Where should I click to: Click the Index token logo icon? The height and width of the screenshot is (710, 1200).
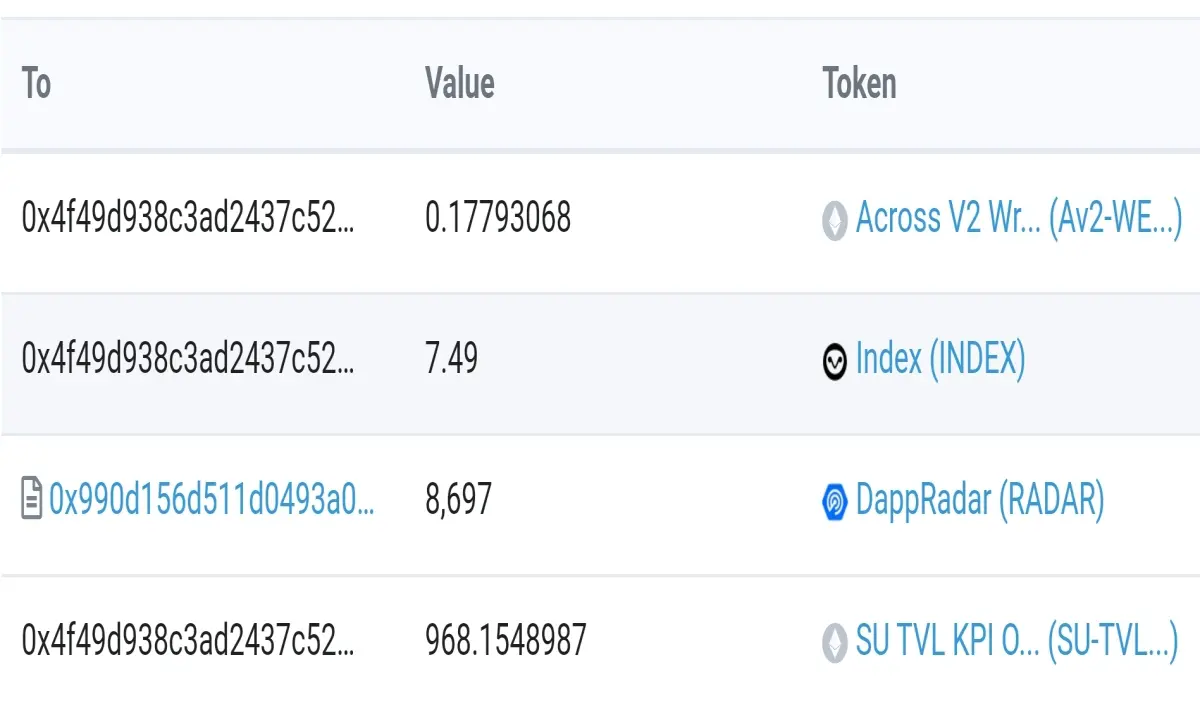click(834, 361)
